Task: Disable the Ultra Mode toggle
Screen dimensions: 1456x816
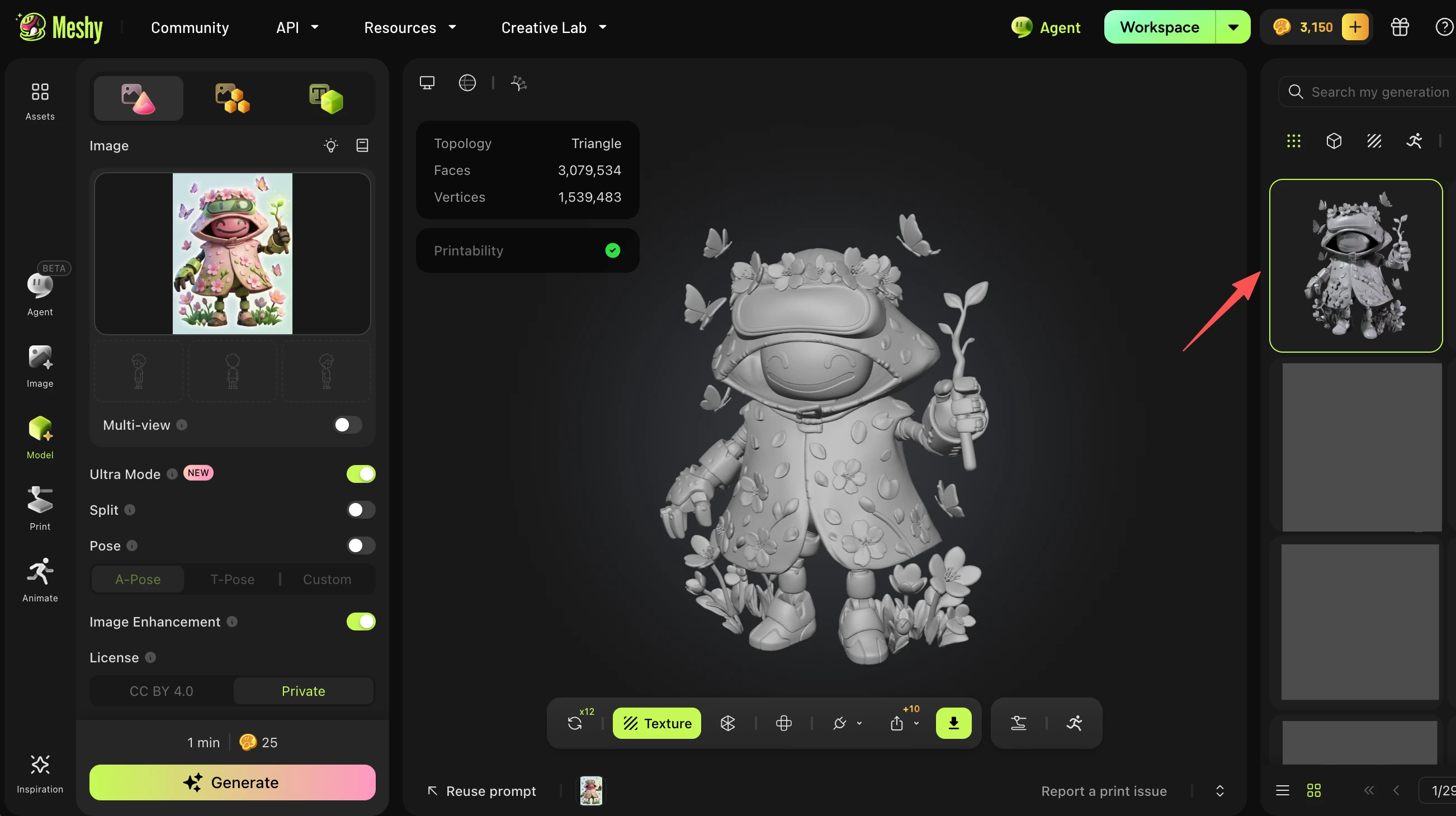Action: pos(361,474)
